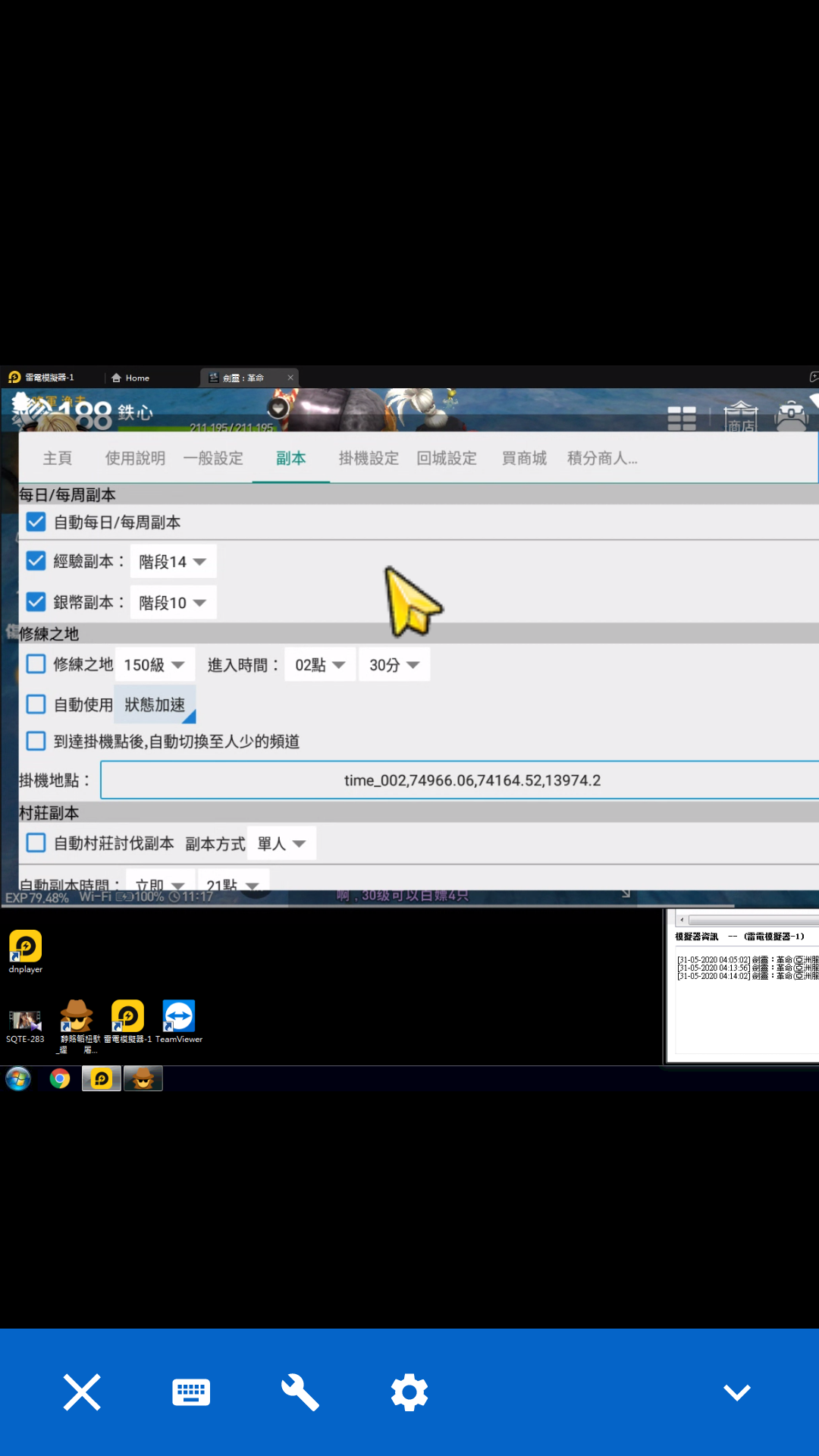Open the game shop 商店 icon

click(741, 416)
